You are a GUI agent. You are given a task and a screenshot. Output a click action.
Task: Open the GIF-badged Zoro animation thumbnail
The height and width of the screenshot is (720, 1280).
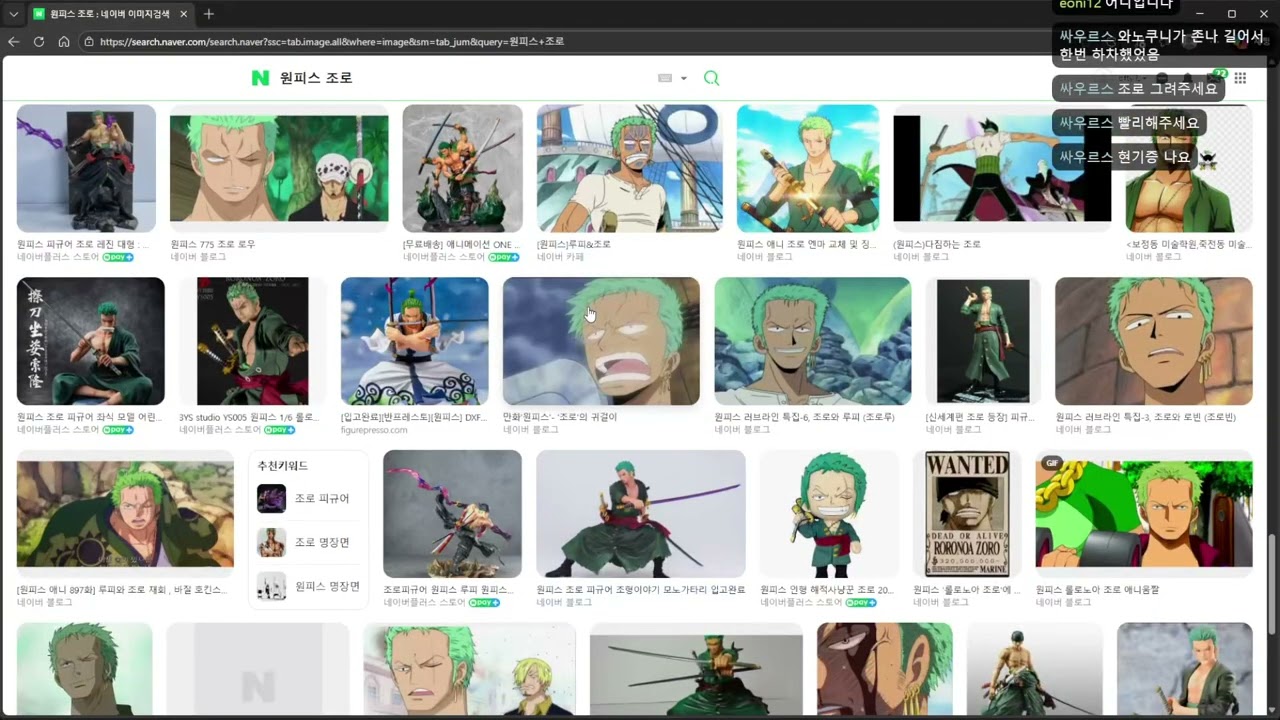(x=1144, y=514)
